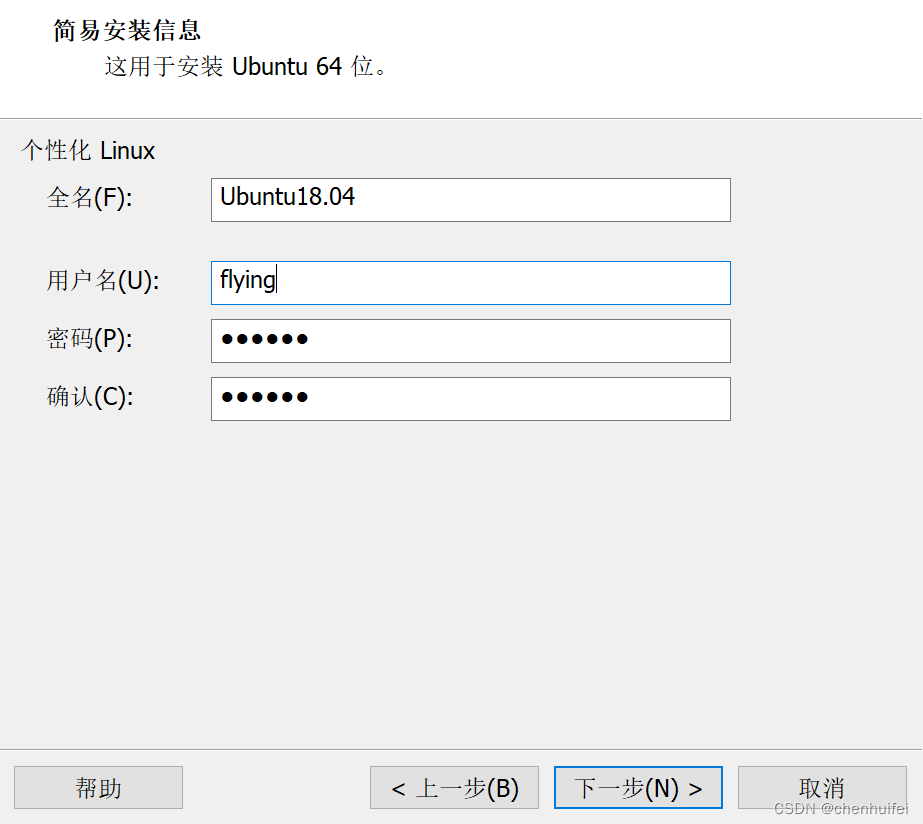Click the 这用于安装 Ubuntu 64 位 subtitle
This screenshot has width=923, height=824.
245,67
